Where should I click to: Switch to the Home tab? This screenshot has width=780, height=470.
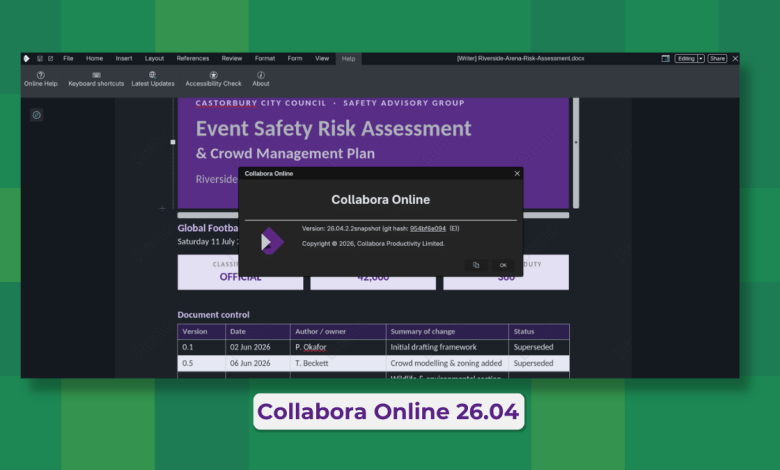95,59
